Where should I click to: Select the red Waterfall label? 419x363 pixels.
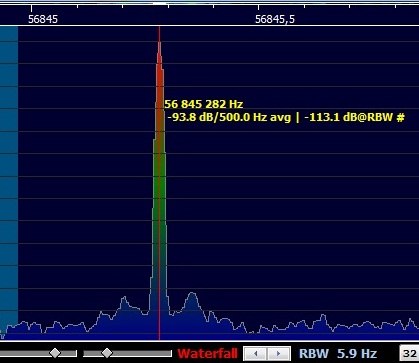pyautogui.click(x=208, y=353)
